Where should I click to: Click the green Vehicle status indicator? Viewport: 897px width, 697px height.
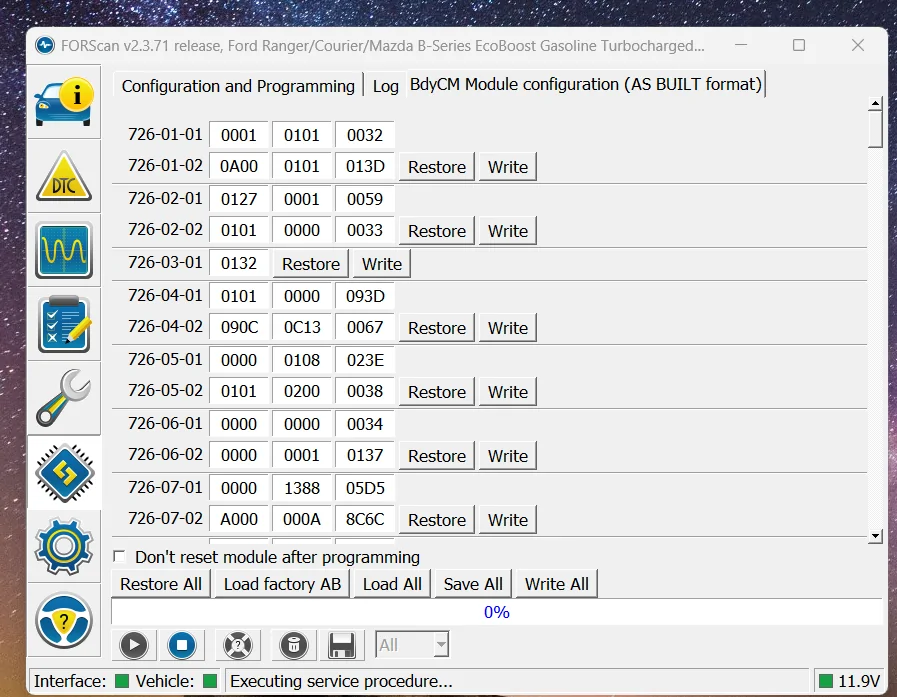click(x=210, y=681)
